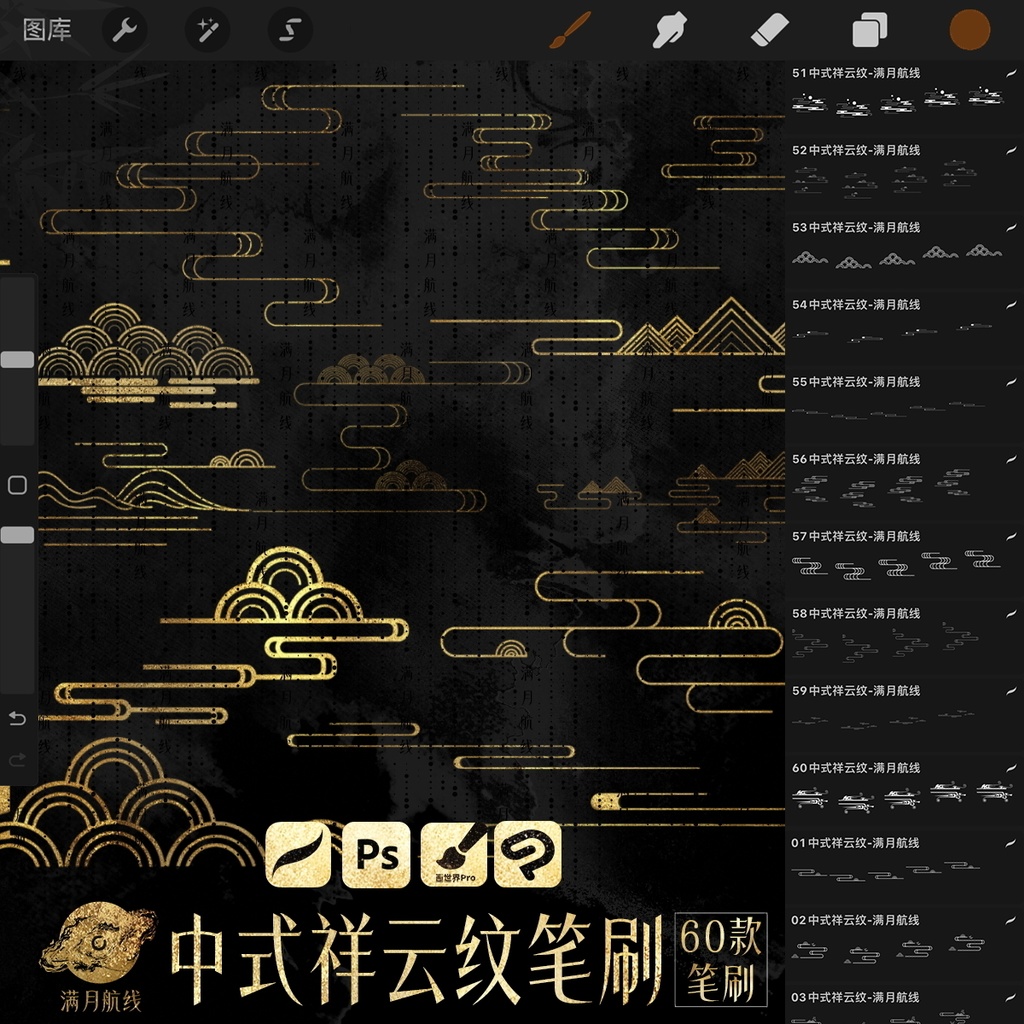Open the Layers panel

(868, 29)
